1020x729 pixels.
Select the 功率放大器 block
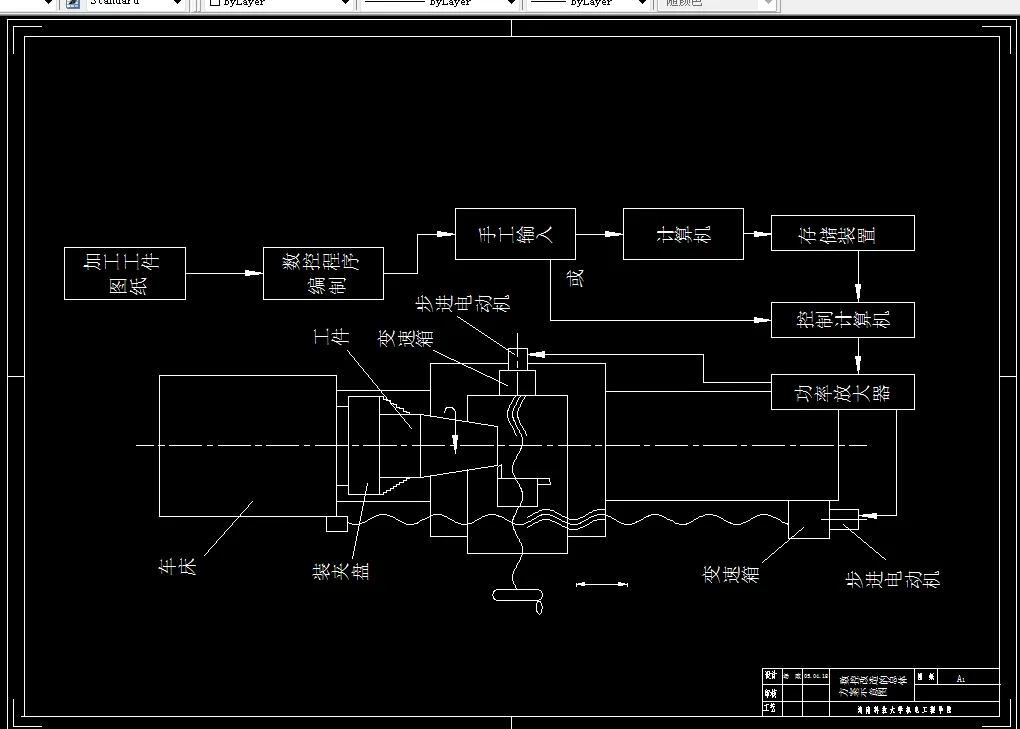(x=843, y=392)
